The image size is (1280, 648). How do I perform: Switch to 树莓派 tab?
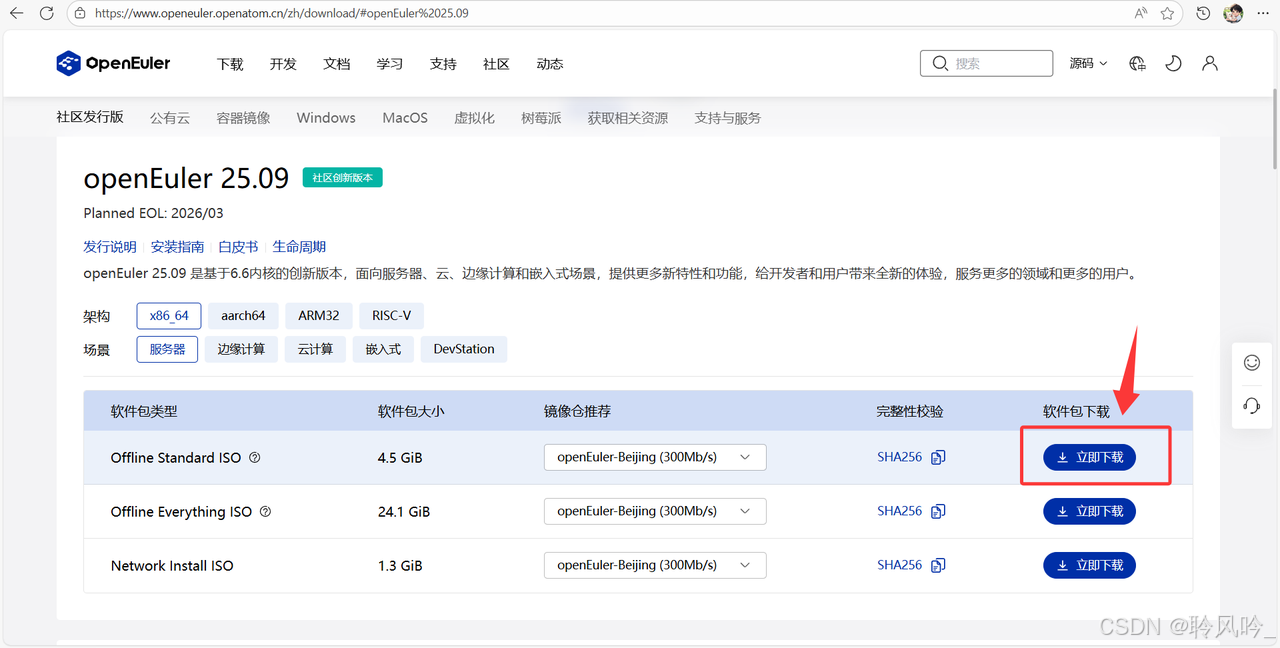click(x=541, y=118)
